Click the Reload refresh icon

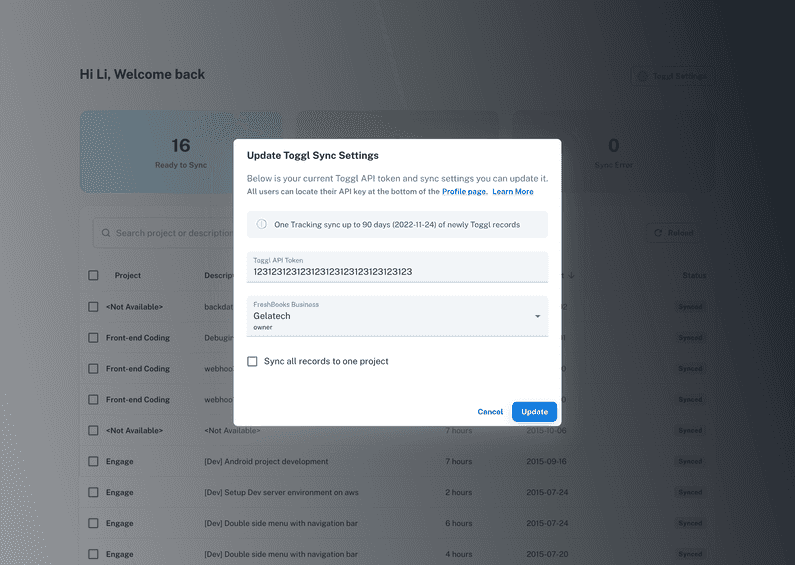(x=658, y=233)
